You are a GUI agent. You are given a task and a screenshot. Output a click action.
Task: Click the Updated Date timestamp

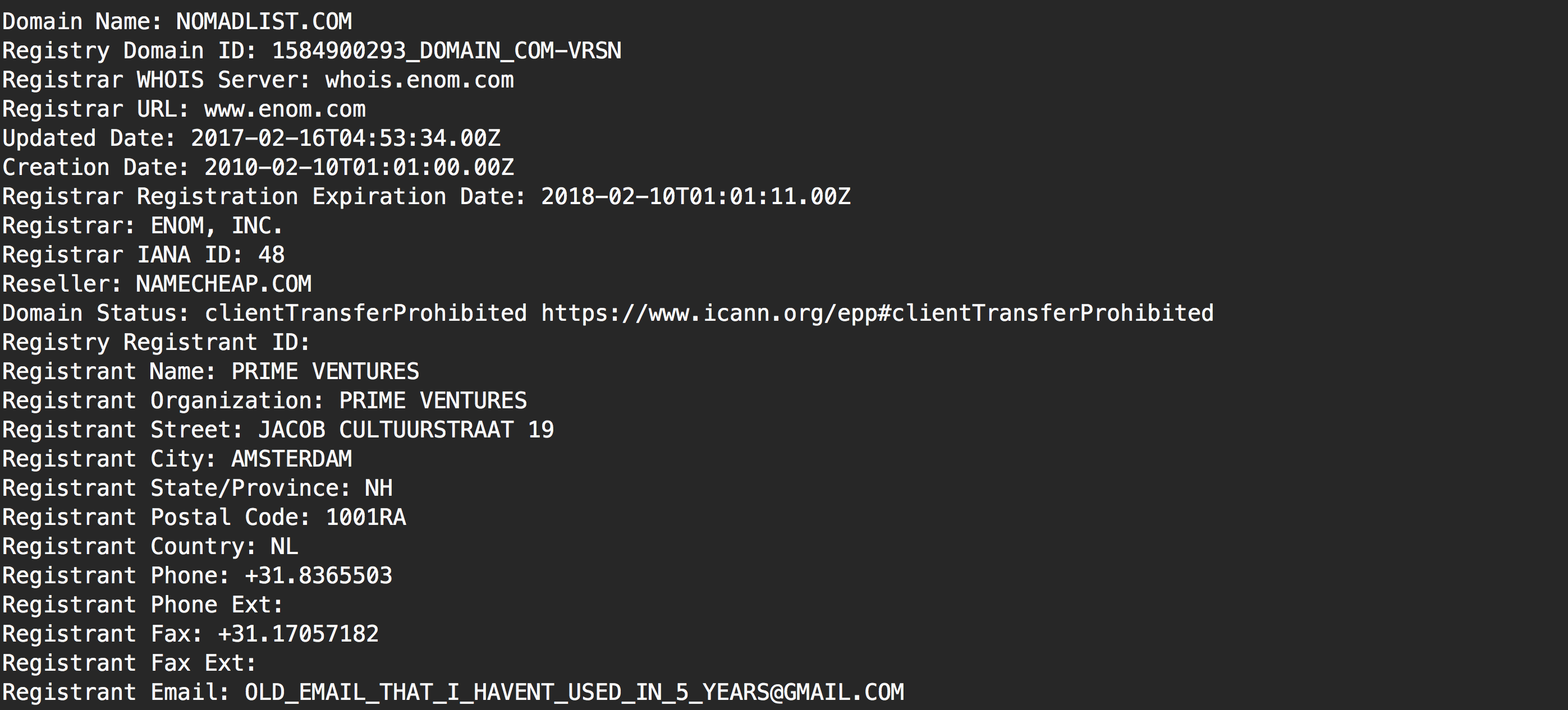[x=346, y=138]
